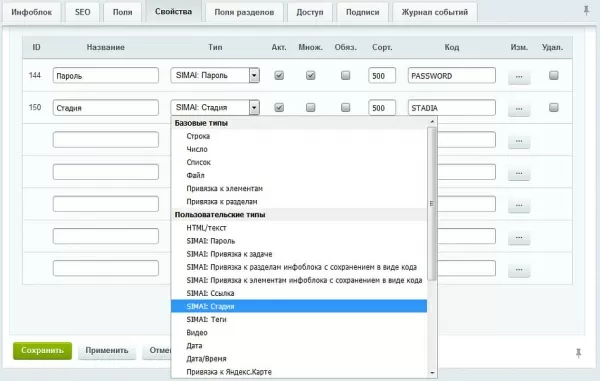Click dropdown list scroll up arrow

tap(432, 122)
